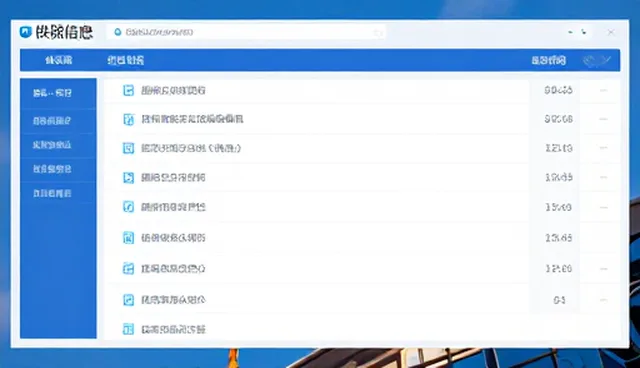Click the blue app logo in the title bar
The image size is (640, 368).
25,32
